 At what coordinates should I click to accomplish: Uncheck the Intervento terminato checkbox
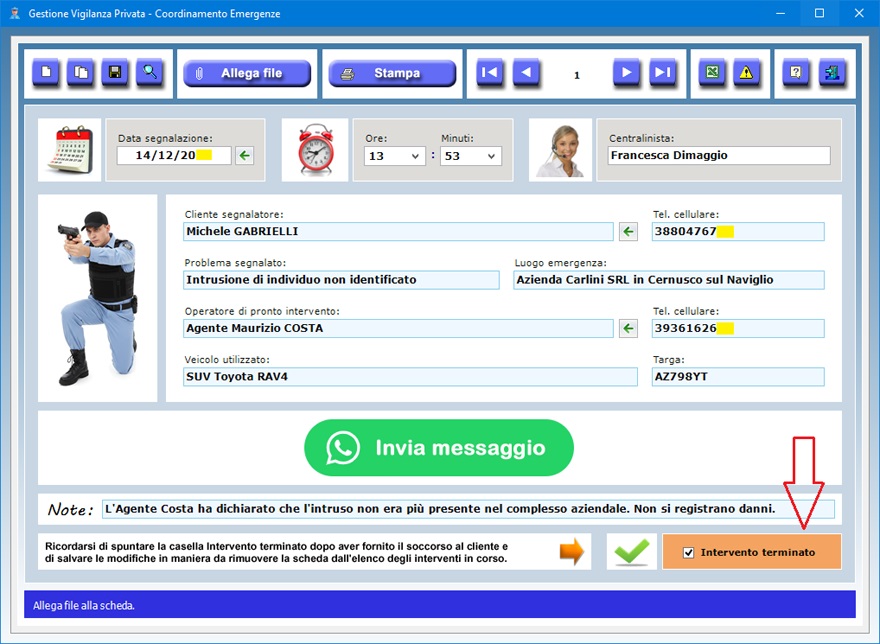pos(688,552)
